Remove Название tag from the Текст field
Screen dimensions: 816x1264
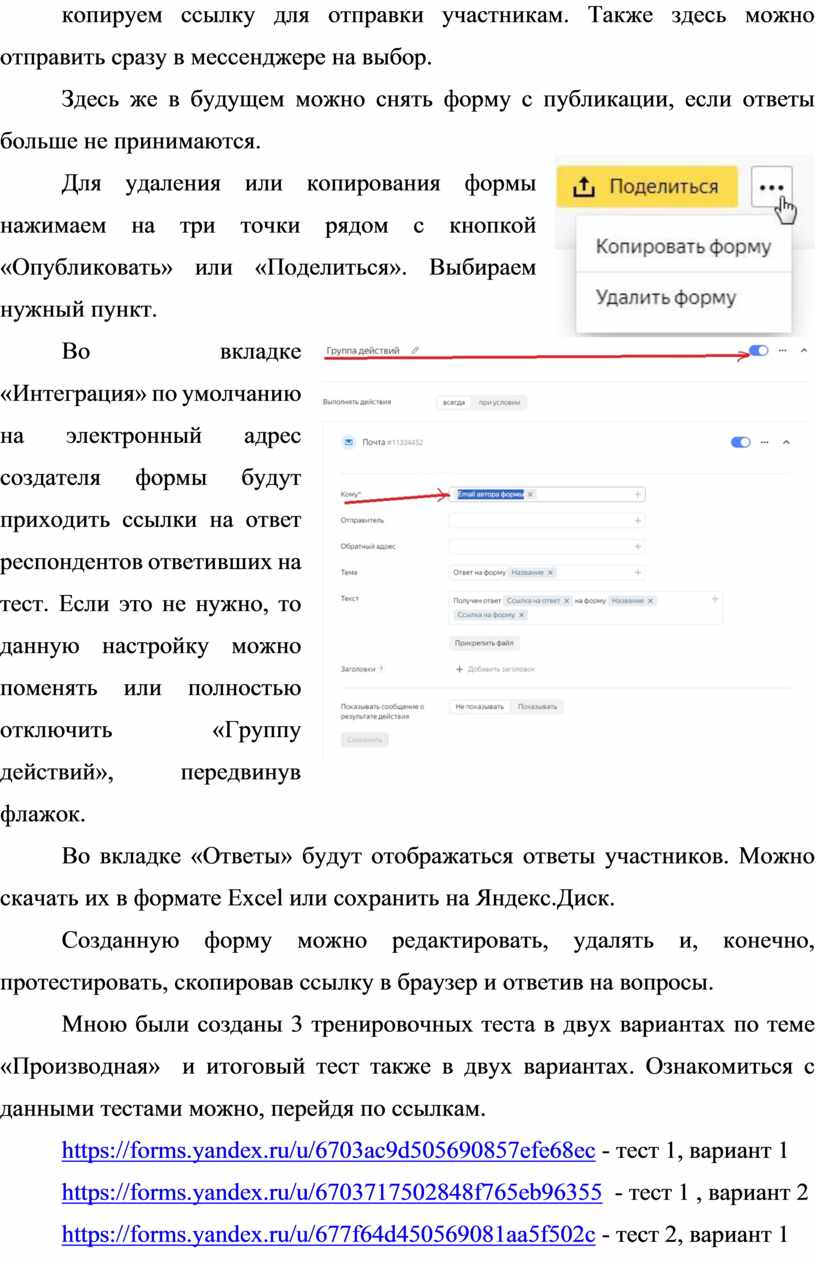650,601
